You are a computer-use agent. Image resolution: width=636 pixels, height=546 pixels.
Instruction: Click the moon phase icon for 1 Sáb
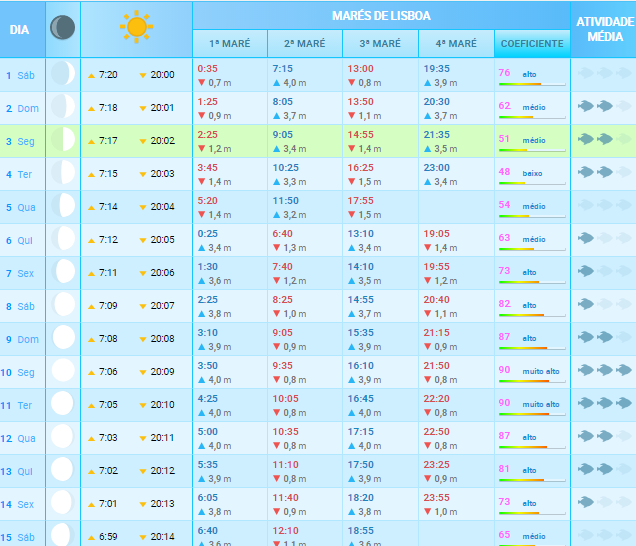pyautogui.click(x=63, y=73)
